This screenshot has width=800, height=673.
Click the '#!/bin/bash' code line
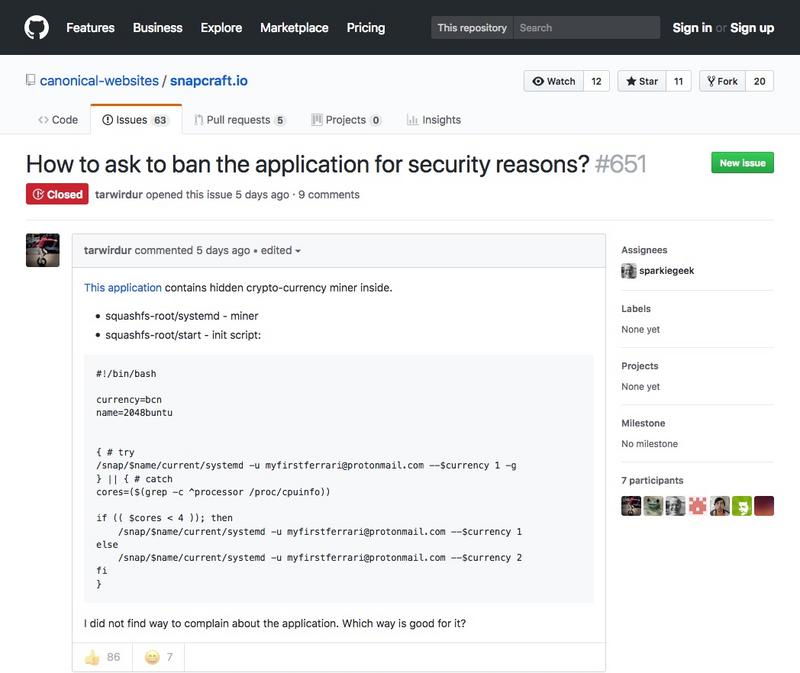[x=126, y=373]
